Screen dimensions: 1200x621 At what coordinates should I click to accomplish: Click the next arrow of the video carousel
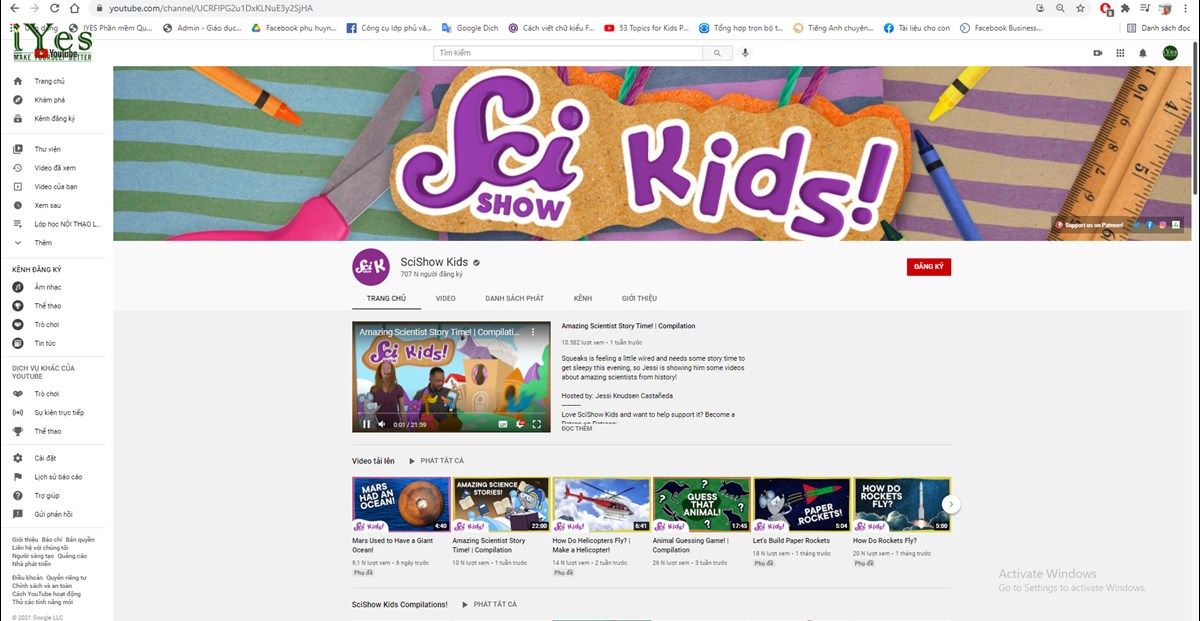point(952,505)
